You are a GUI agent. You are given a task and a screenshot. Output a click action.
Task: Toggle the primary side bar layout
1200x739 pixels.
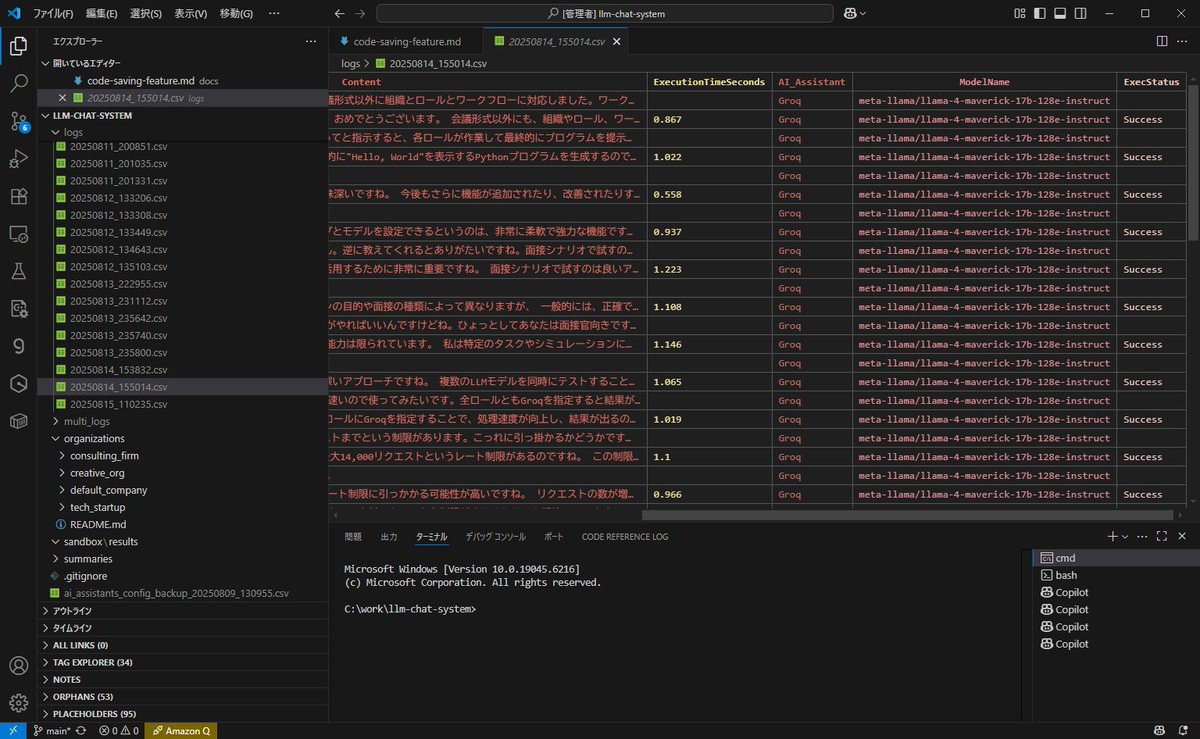pos(1040,13)
